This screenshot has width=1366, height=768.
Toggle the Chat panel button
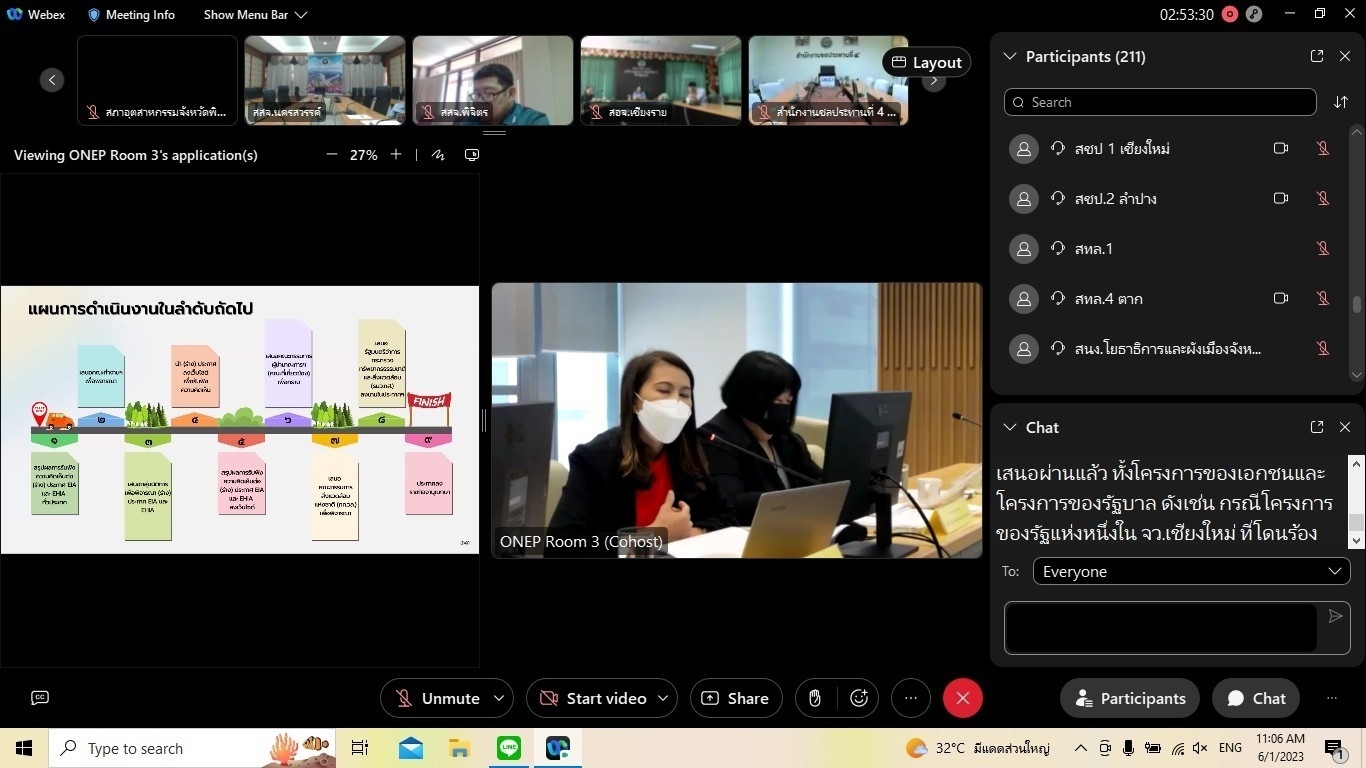point(1256,698)
